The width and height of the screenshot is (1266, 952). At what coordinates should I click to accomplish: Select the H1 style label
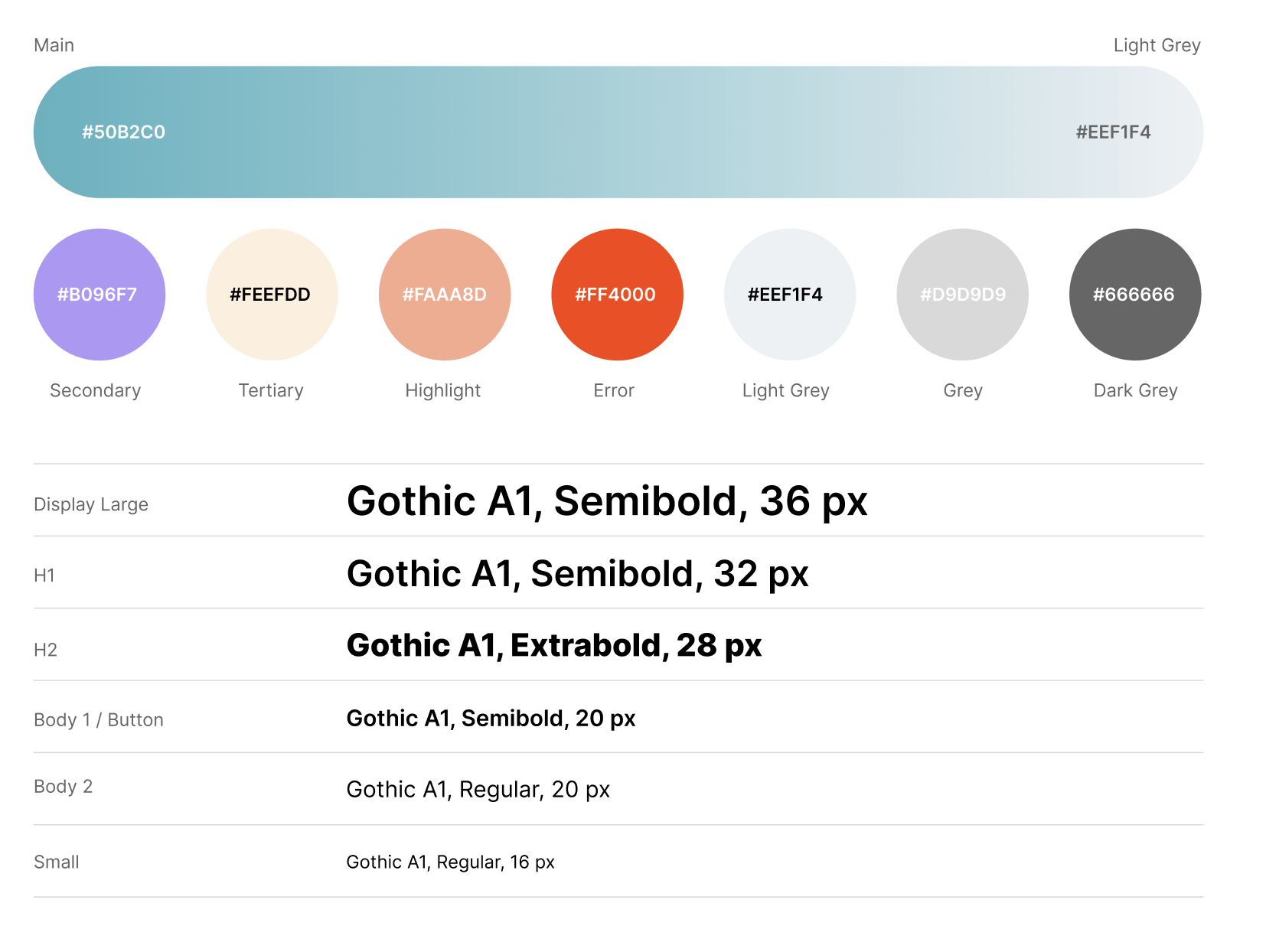click(x=44, y=575)
